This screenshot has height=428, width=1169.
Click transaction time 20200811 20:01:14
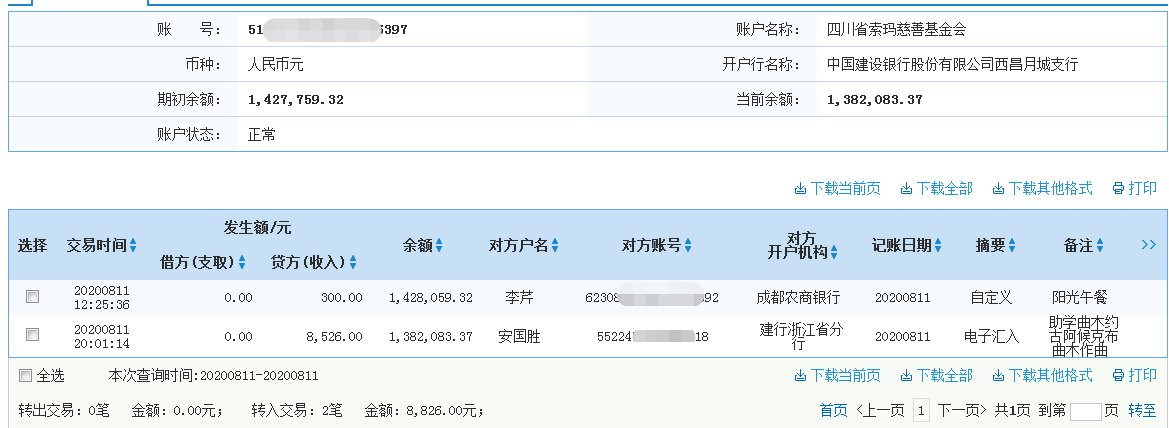coord(102,336)
